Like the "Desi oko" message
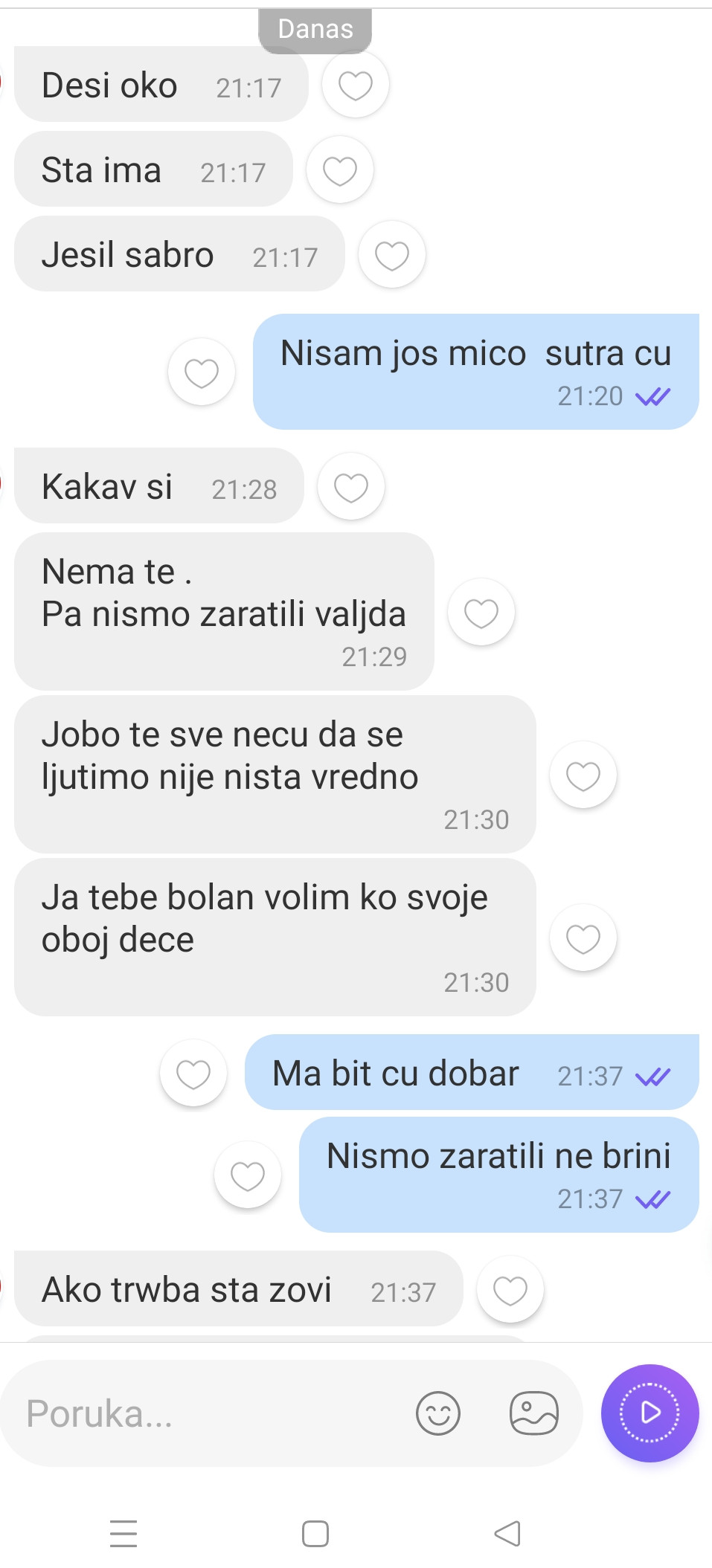Screen dimensions: 712x1568 [x=356, y=85]
